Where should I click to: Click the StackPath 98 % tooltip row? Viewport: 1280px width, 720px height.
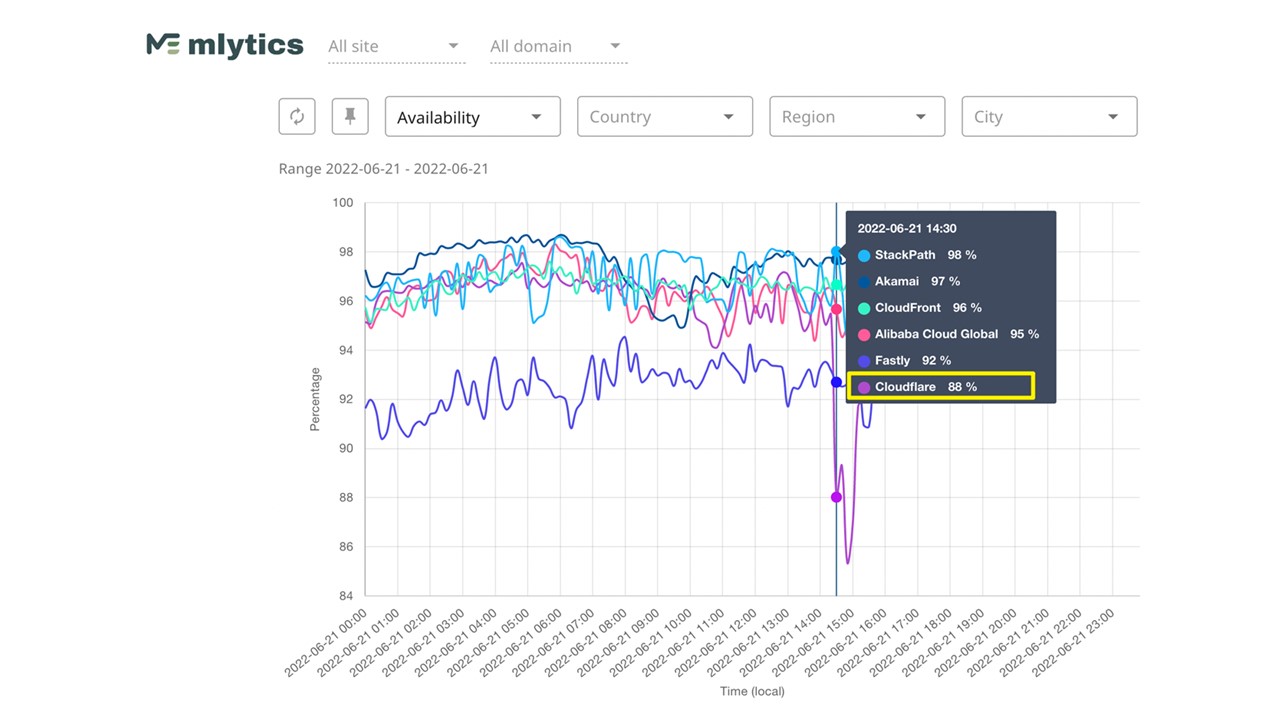pyautogui.click(x=917, y=255)
